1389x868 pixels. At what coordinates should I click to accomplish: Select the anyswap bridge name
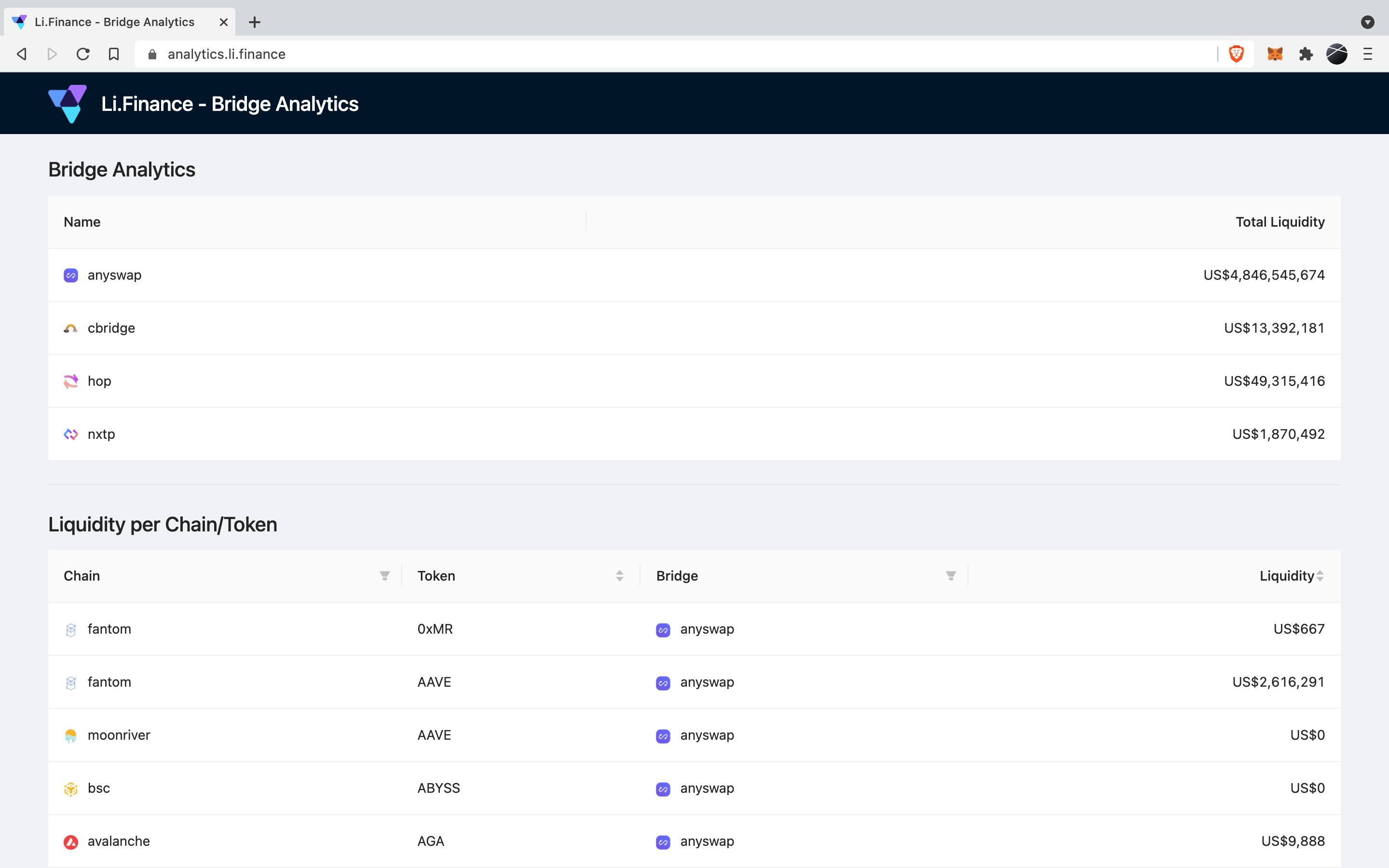pyautogui.click(x=114, y=275)
